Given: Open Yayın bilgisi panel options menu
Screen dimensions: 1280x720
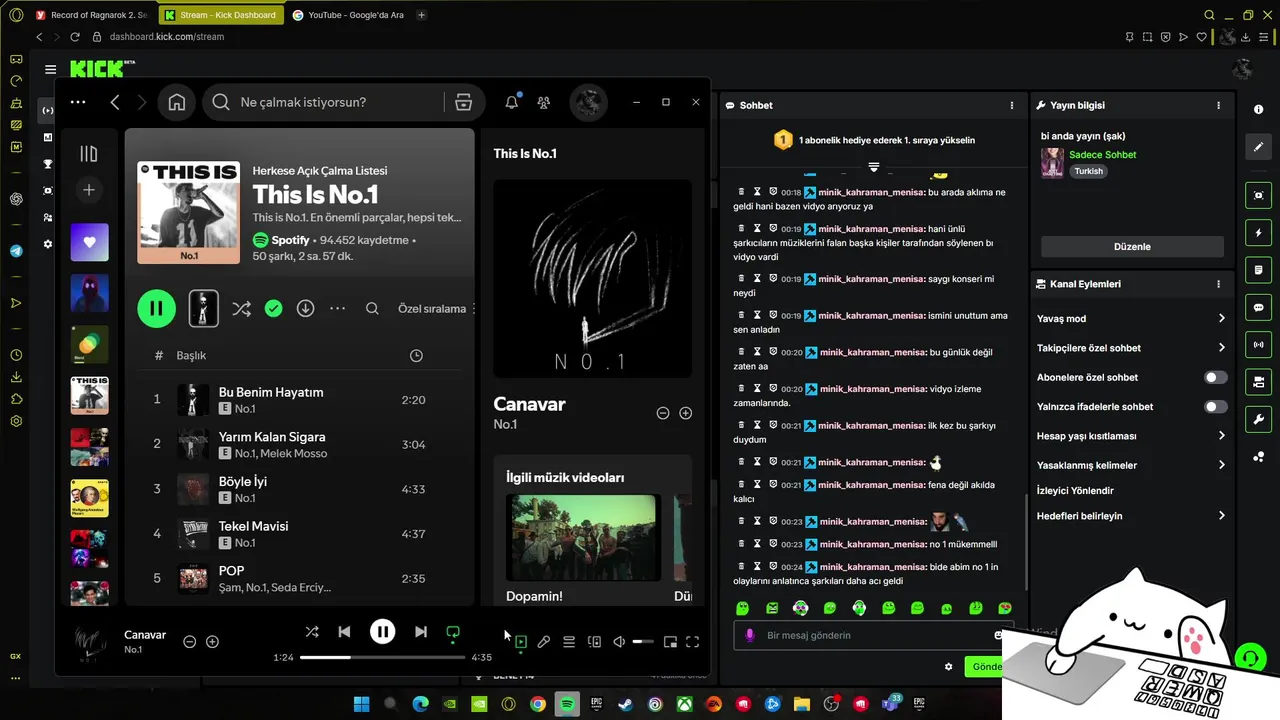Looking at the screenshot, I should click(1218, 105).
